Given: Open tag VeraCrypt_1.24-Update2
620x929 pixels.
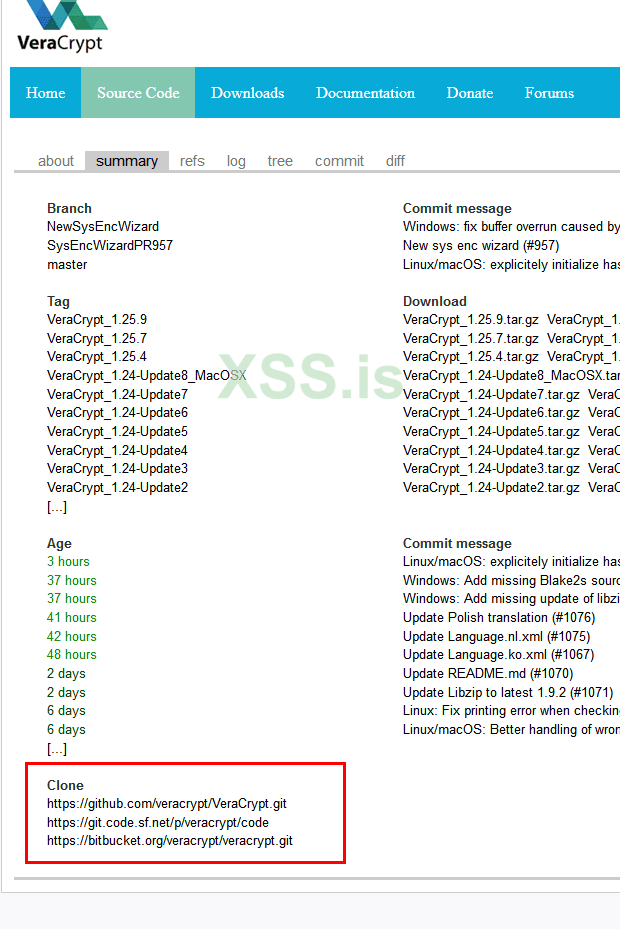Looking at the screenshot, I should [117, 488].
